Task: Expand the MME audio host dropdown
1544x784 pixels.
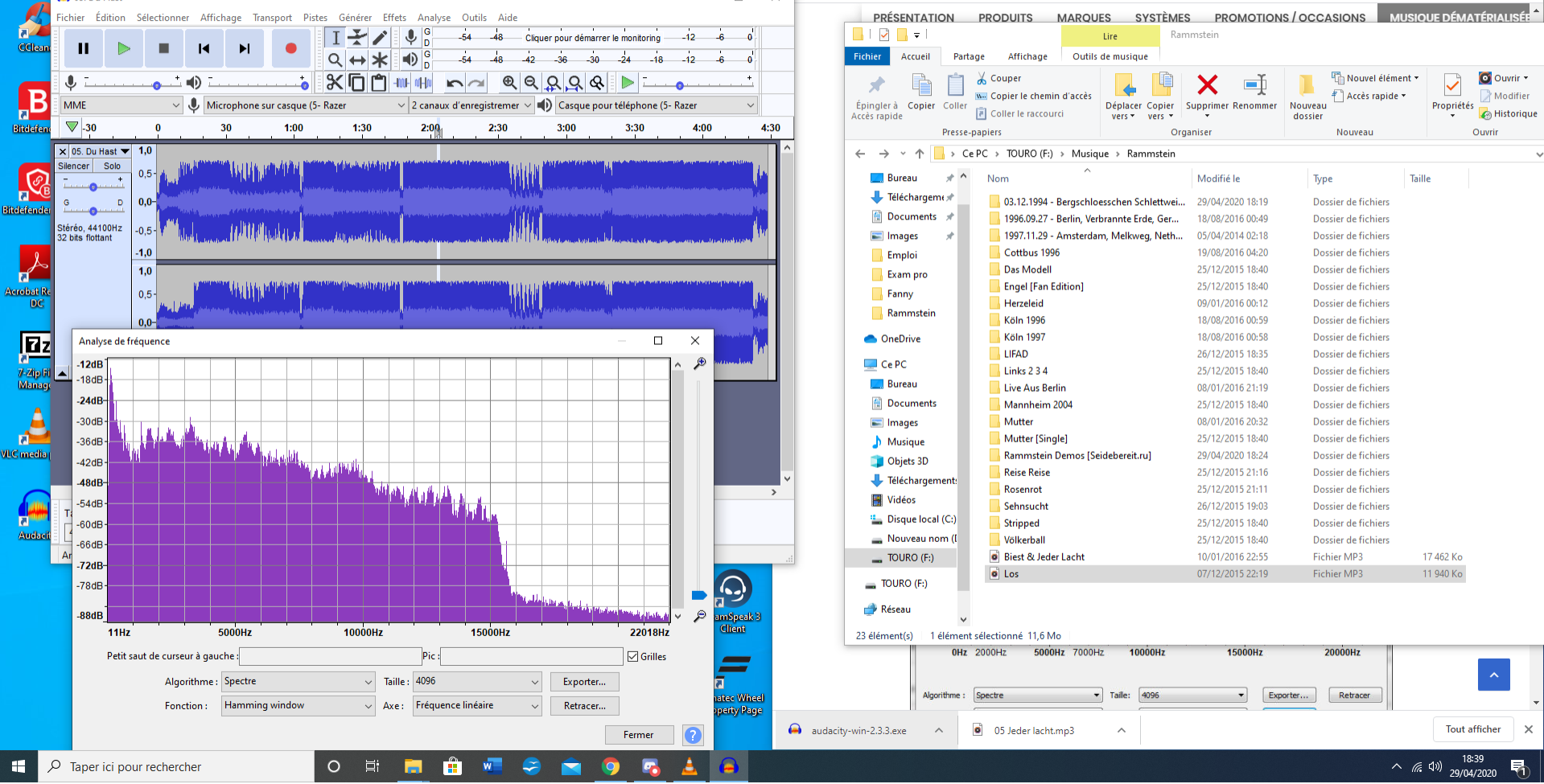Action: [121, 105]
